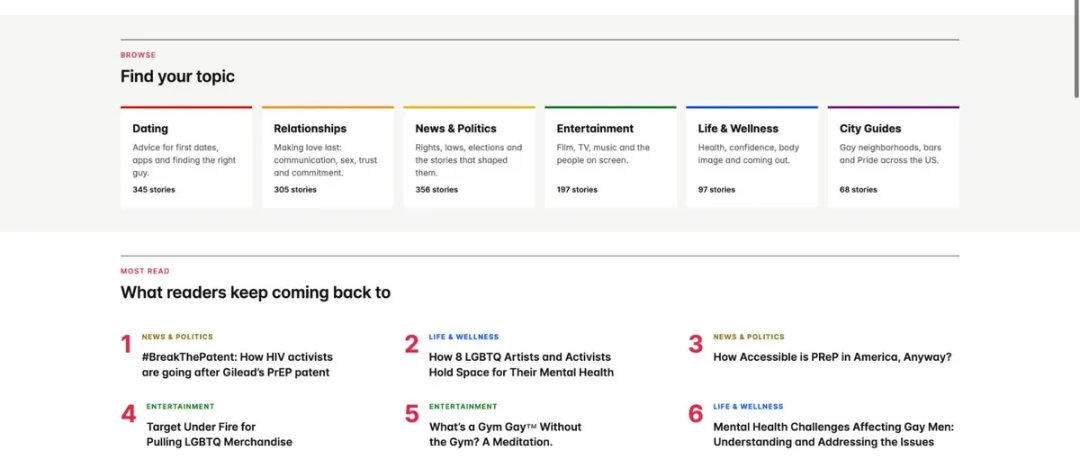Screen dimensions: 1080x459
Task: Click What readers keep coming back to heading
Action: tap(256, 293)
